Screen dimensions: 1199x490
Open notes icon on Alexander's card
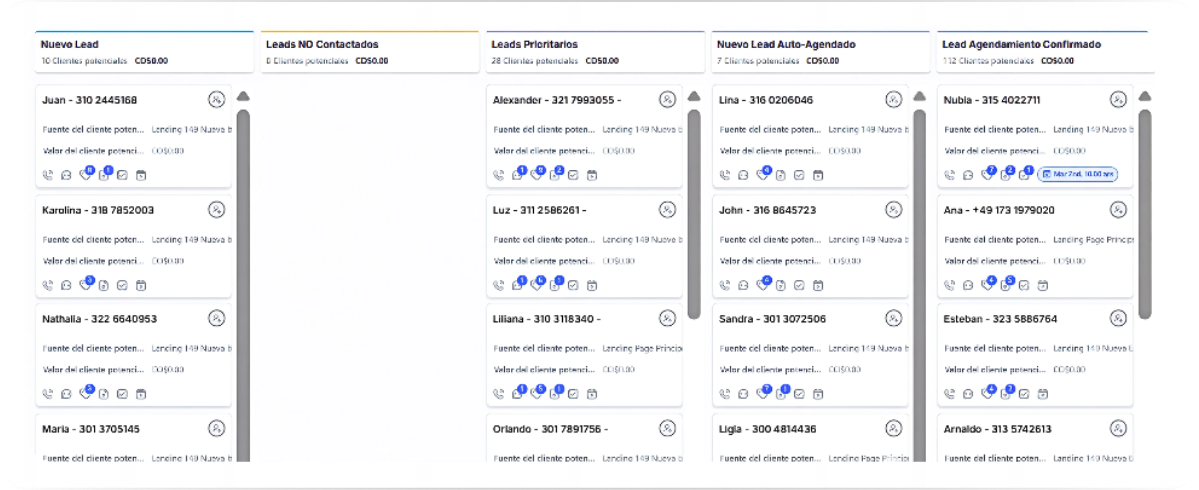pos(554,175)
